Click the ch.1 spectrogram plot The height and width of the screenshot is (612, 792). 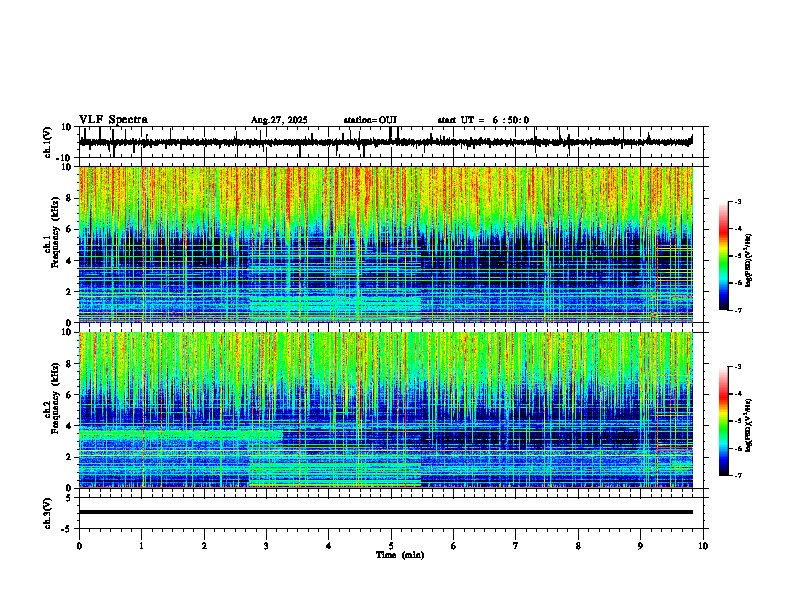[386, 244]
